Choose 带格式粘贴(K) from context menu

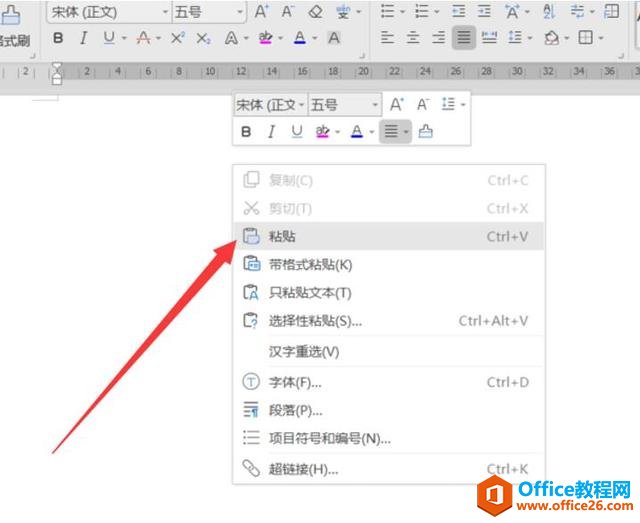[x=389, y=265]
